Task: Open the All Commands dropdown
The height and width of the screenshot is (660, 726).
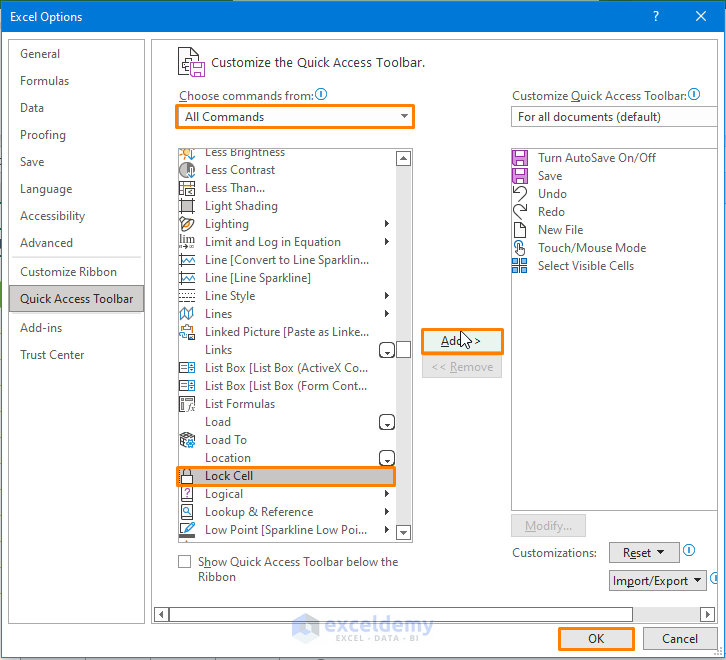Action: point(295,117)
